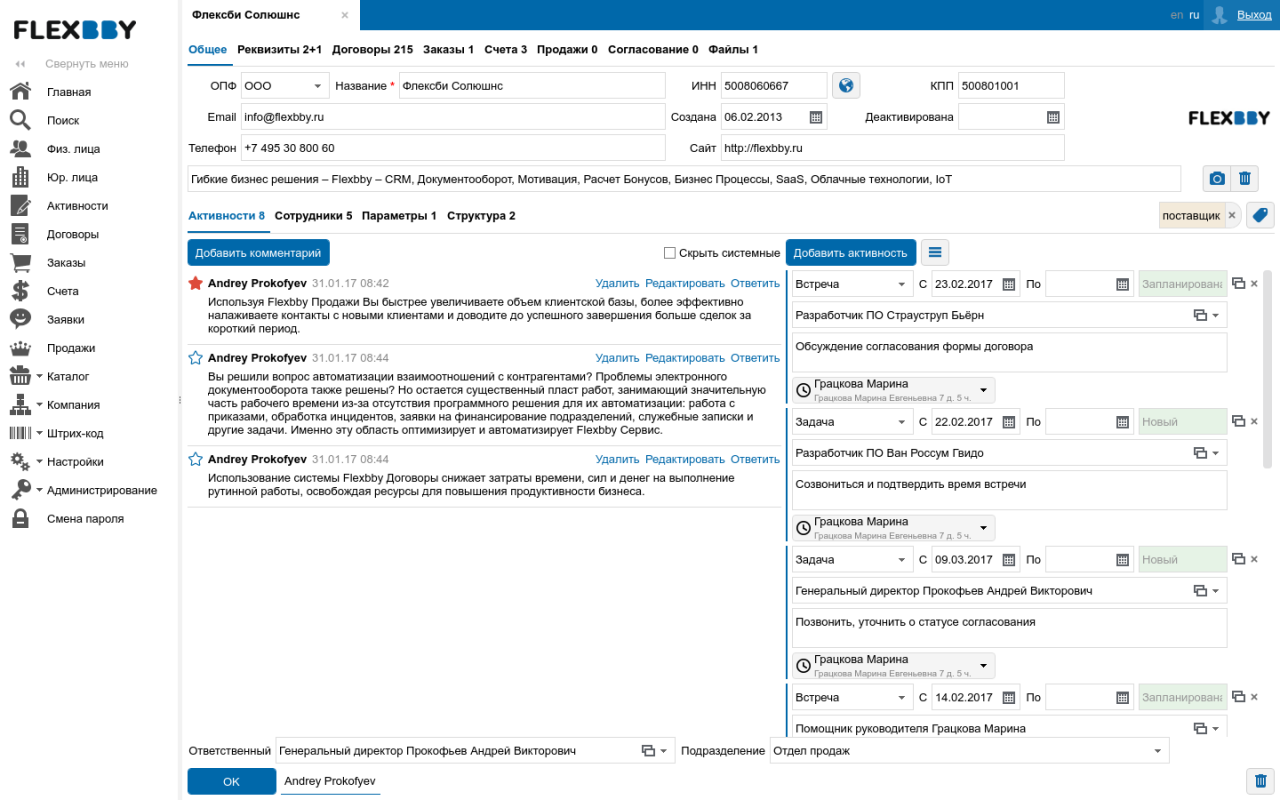
Task: Switch to the Договоры 215 tab
Action: coord(372,49)
